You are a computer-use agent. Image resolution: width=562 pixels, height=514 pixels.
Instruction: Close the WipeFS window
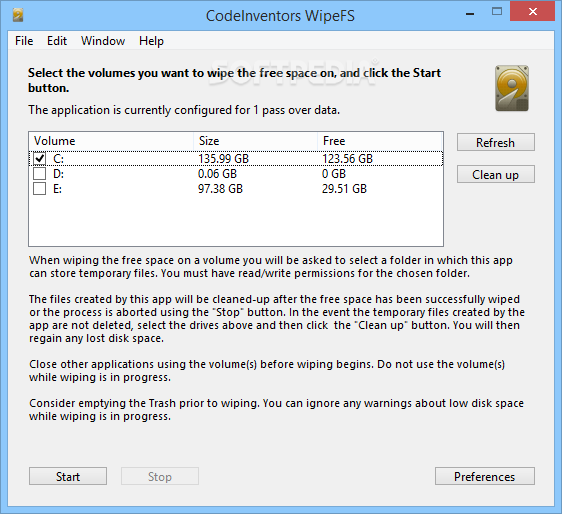pyautogui.click(x=533, y=11)
